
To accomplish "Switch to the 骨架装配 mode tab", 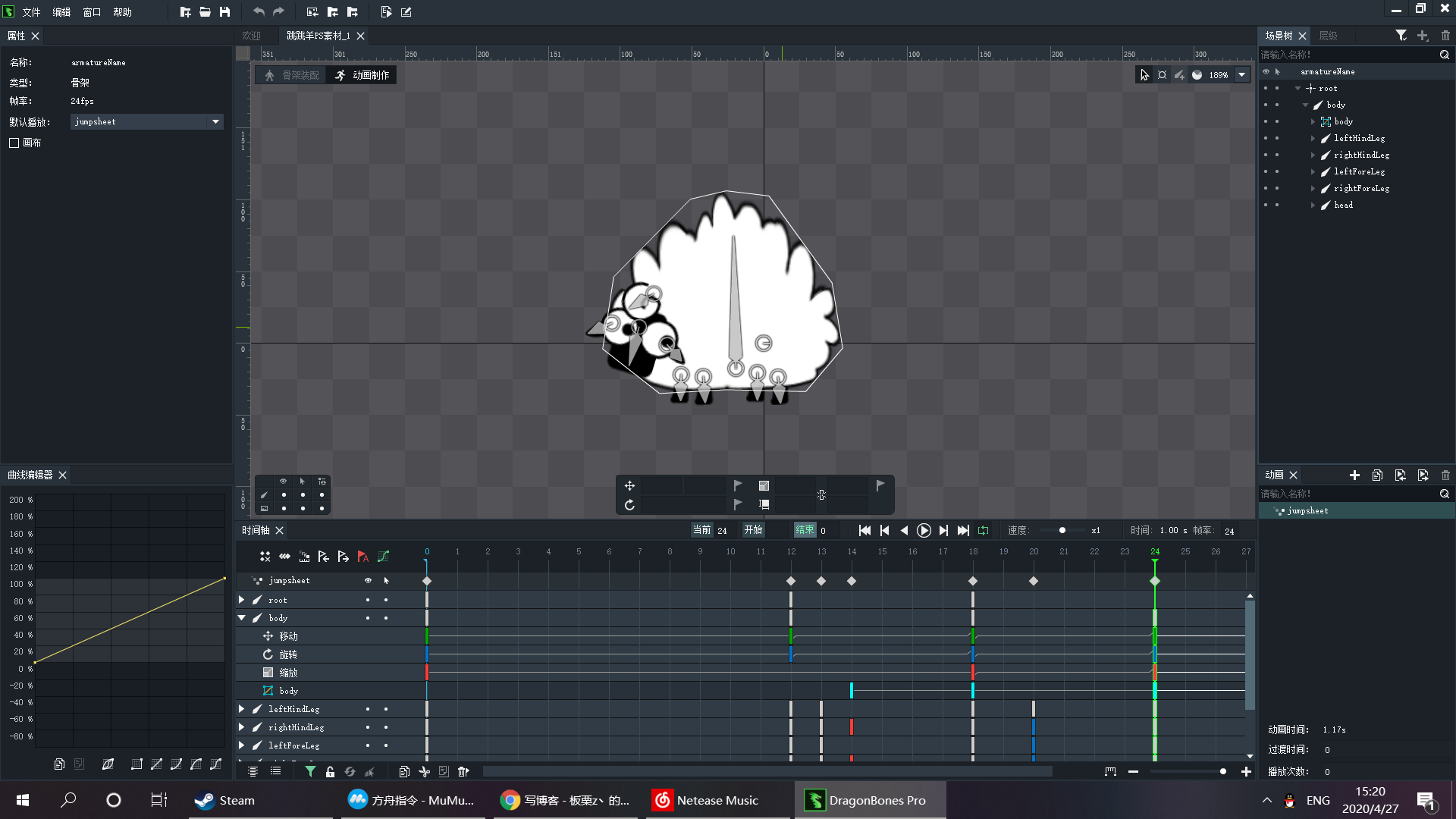I will pyautogui.click(x=292, y=75).
